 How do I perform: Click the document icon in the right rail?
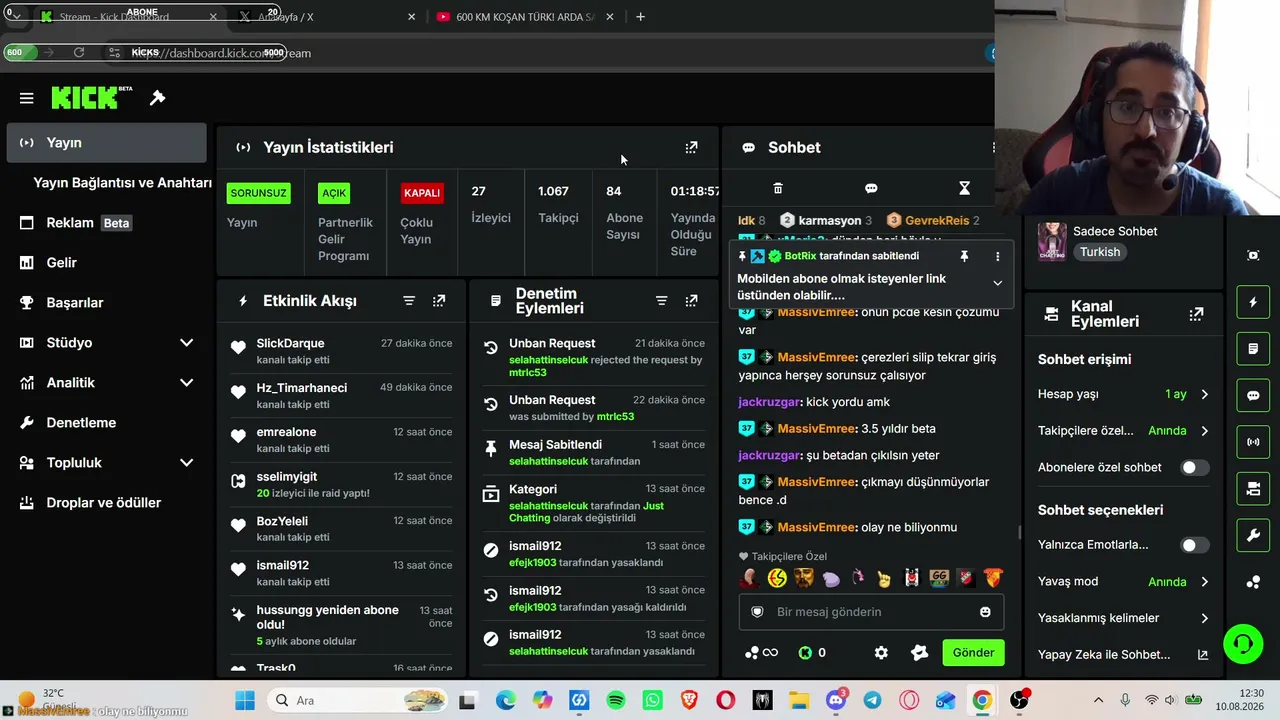click(x=1253, y=349)
